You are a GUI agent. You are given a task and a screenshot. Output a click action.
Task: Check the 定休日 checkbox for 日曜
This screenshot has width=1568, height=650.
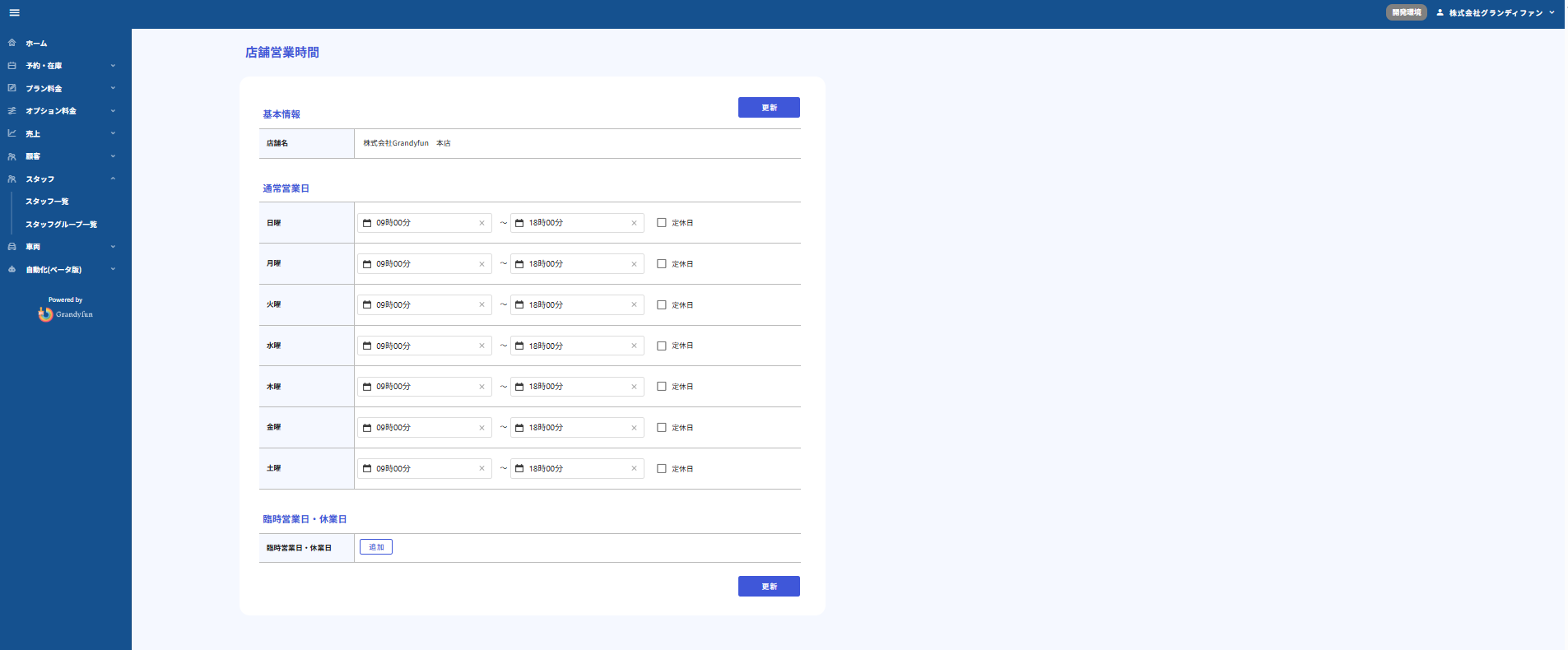coord(661,223)
